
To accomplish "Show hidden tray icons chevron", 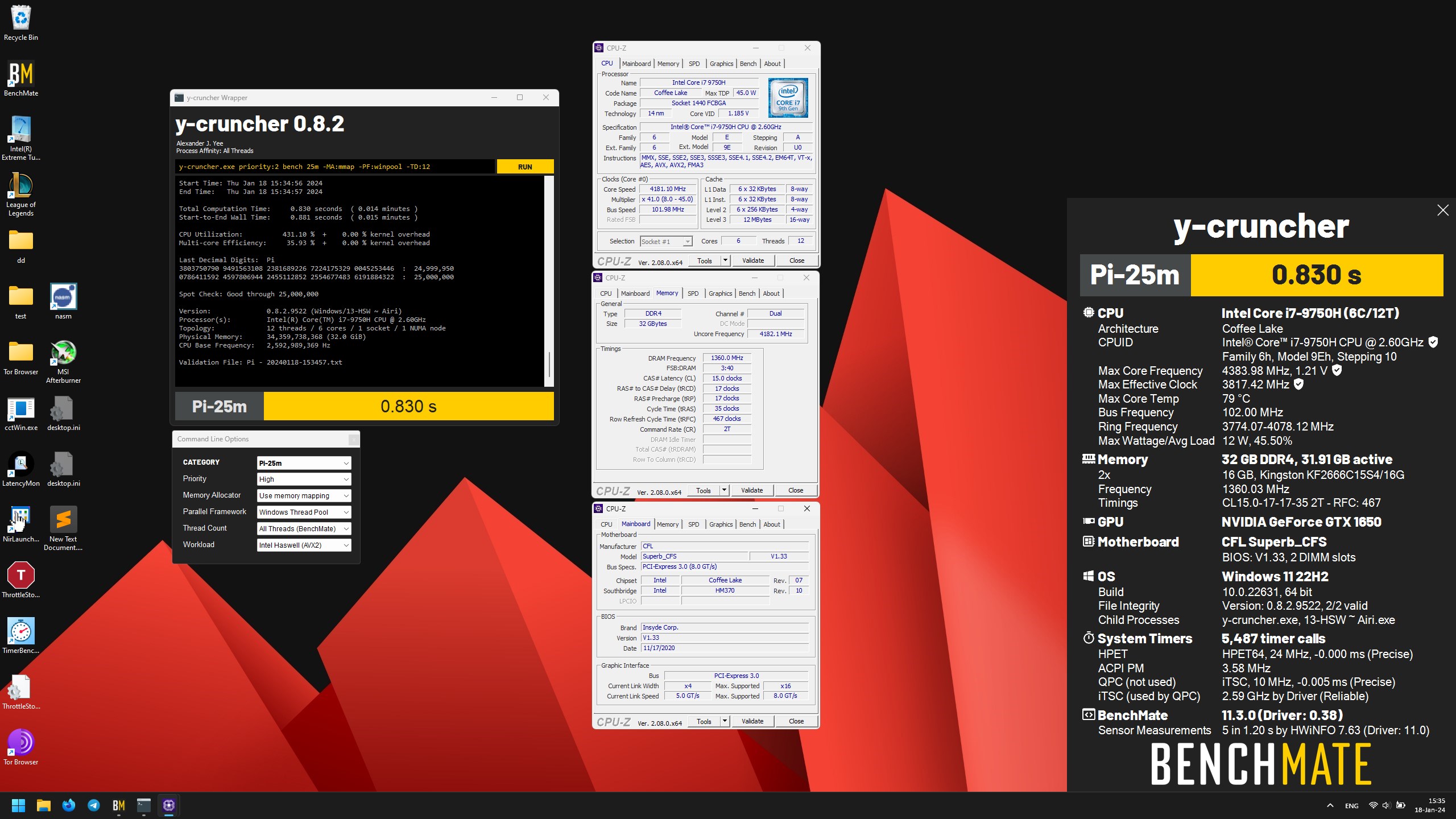I will click(1330, 805).
